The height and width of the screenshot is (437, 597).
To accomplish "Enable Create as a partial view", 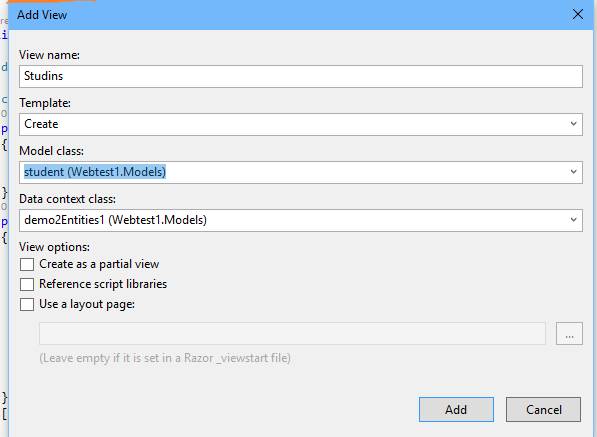I will click(x=27, y=264).
